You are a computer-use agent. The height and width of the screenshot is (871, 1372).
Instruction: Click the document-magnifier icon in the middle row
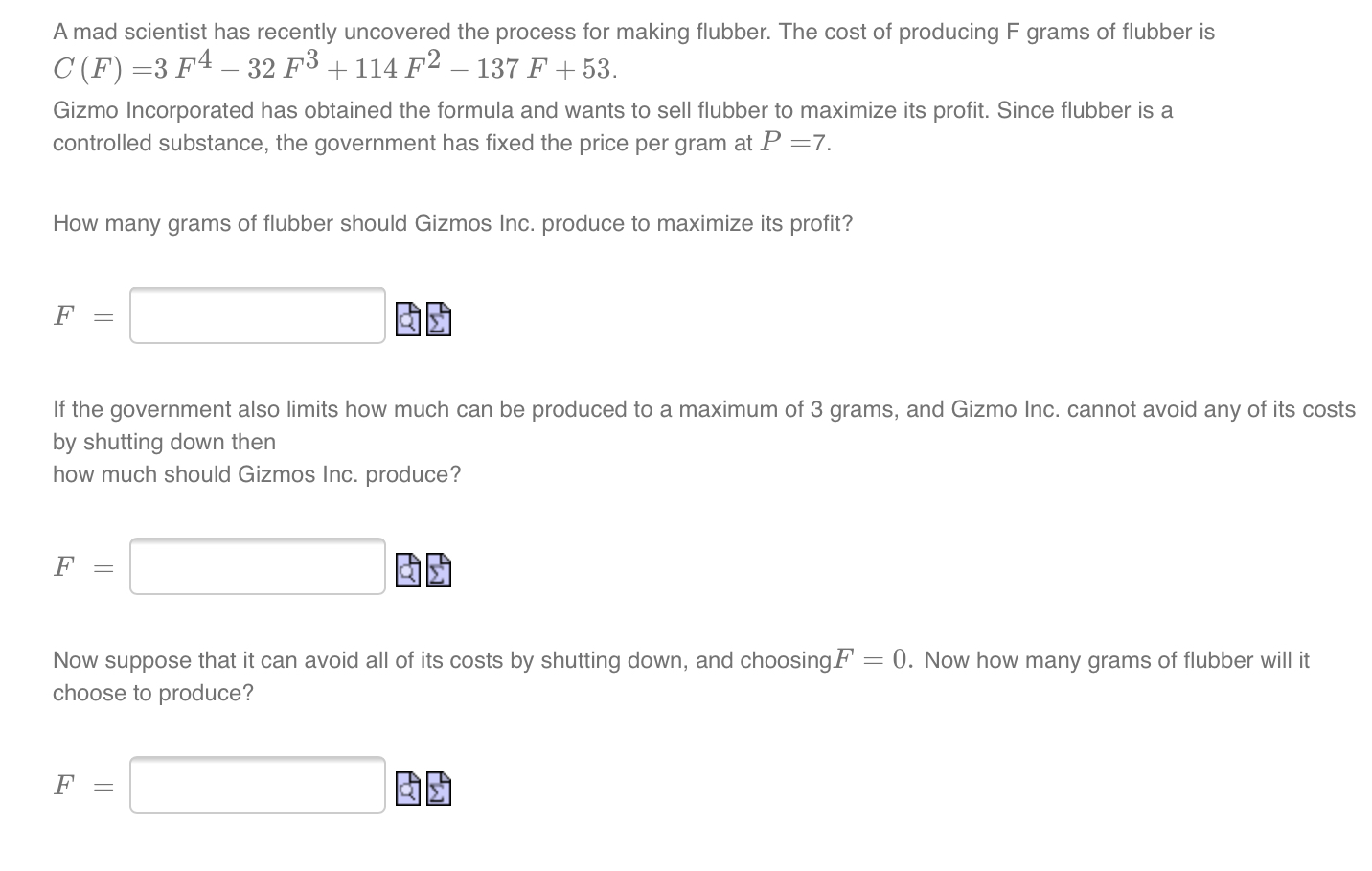point(406,571)
